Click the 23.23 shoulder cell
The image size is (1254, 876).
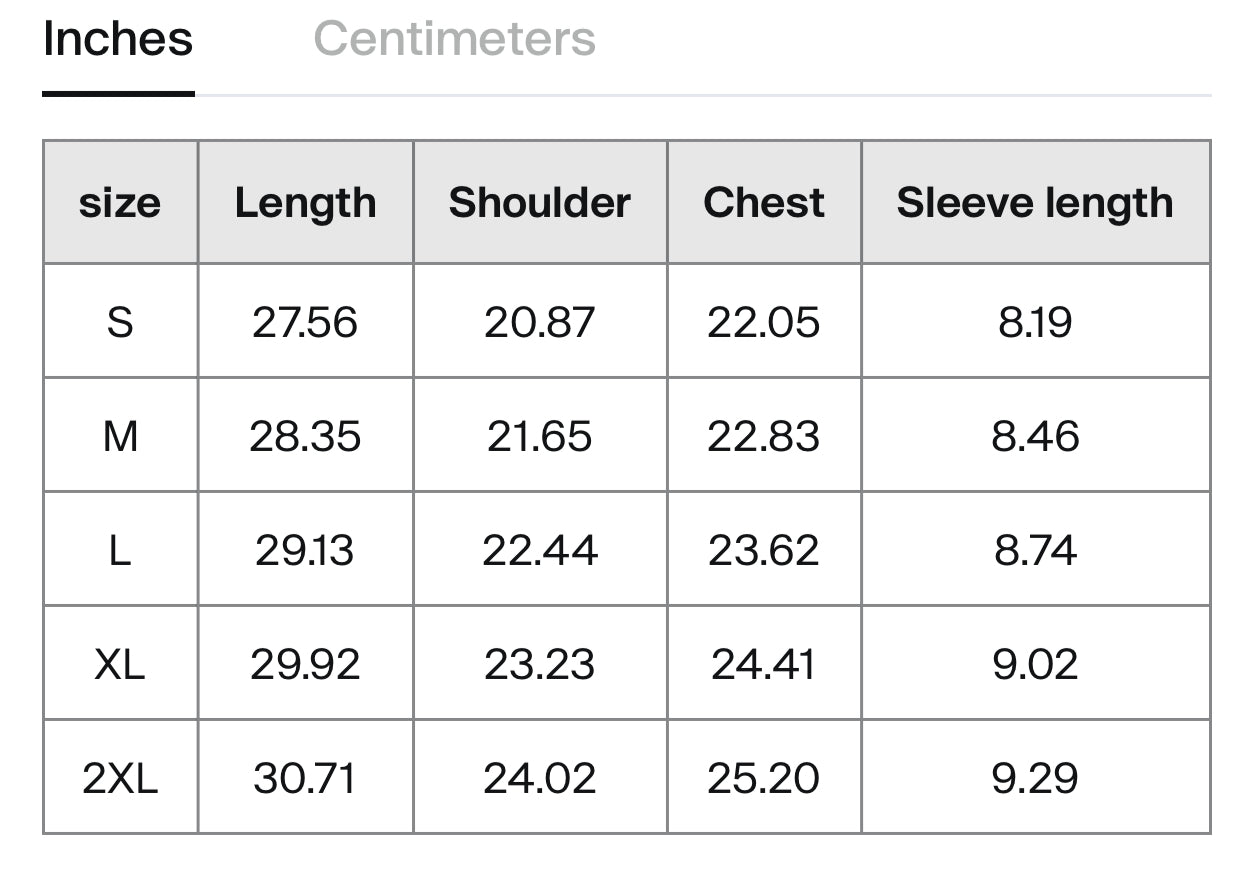tap(540, 664)
